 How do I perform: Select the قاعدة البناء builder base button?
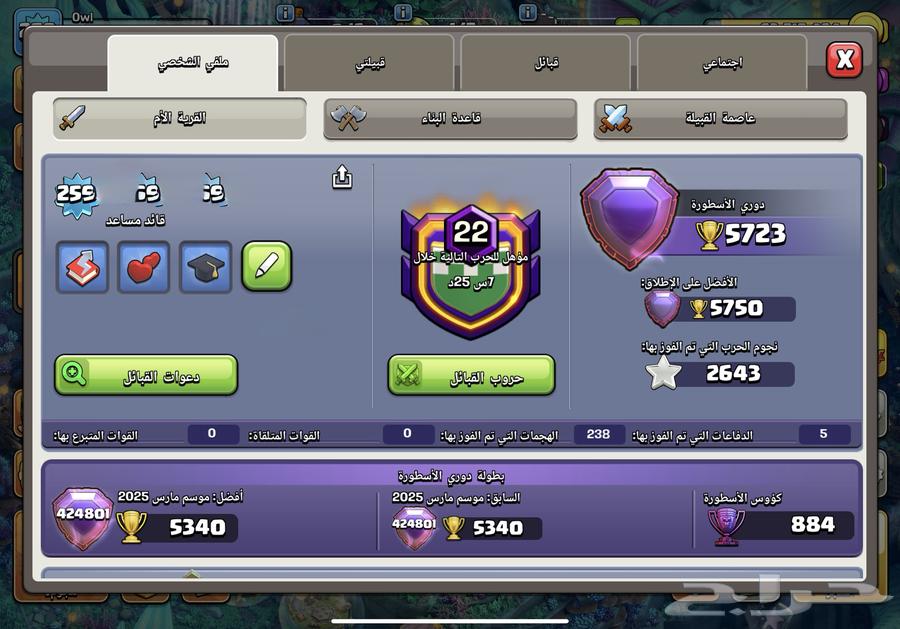point(450,118)
